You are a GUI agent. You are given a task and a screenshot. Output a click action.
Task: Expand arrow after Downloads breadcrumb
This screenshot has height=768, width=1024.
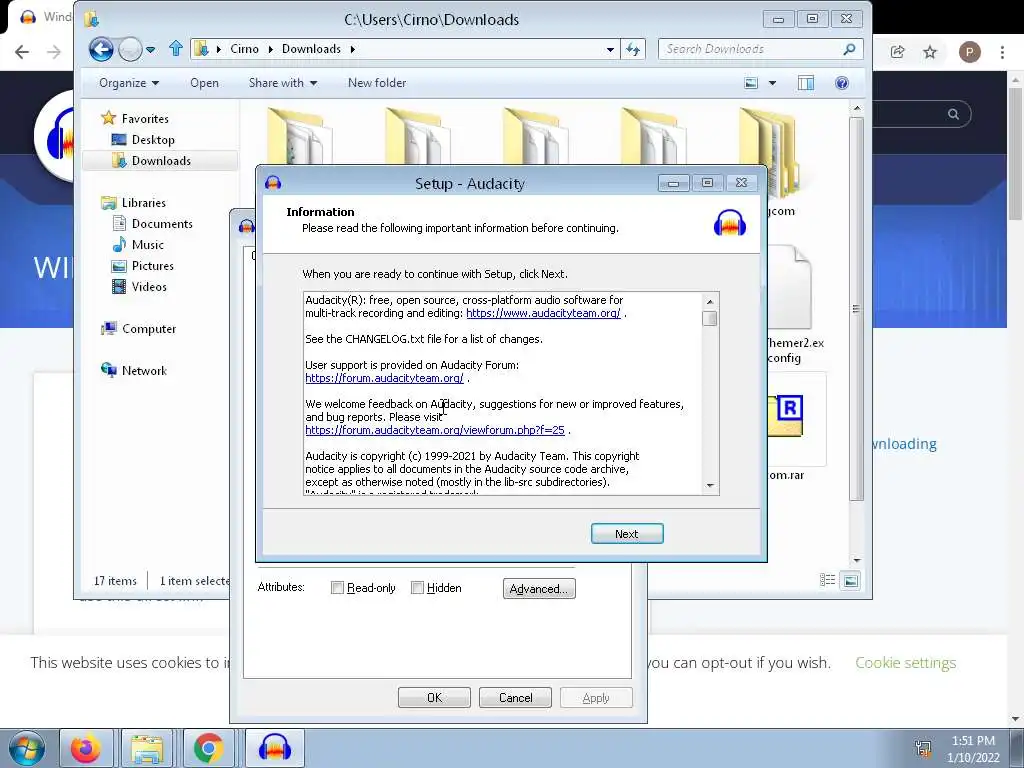353,49
